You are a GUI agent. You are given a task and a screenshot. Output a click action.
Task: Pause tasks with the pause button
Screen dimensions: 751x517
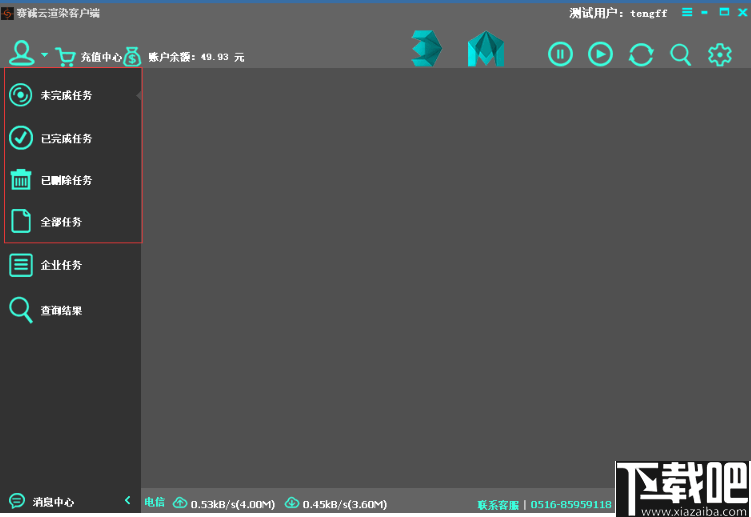pyautogui.click(x=560, y=54)
